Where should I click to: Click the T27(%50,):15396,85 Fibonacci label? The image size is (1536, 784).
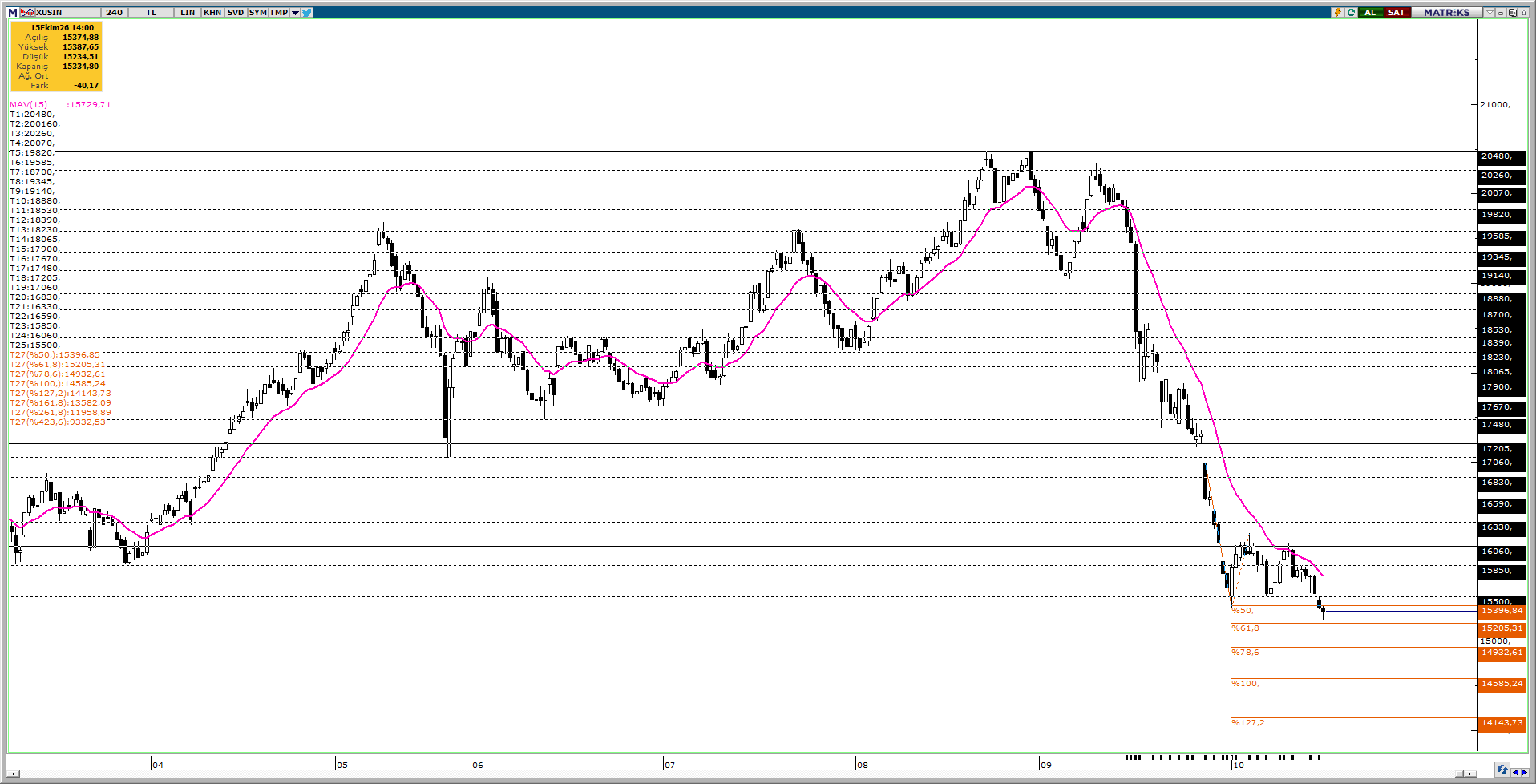[55, 355]
